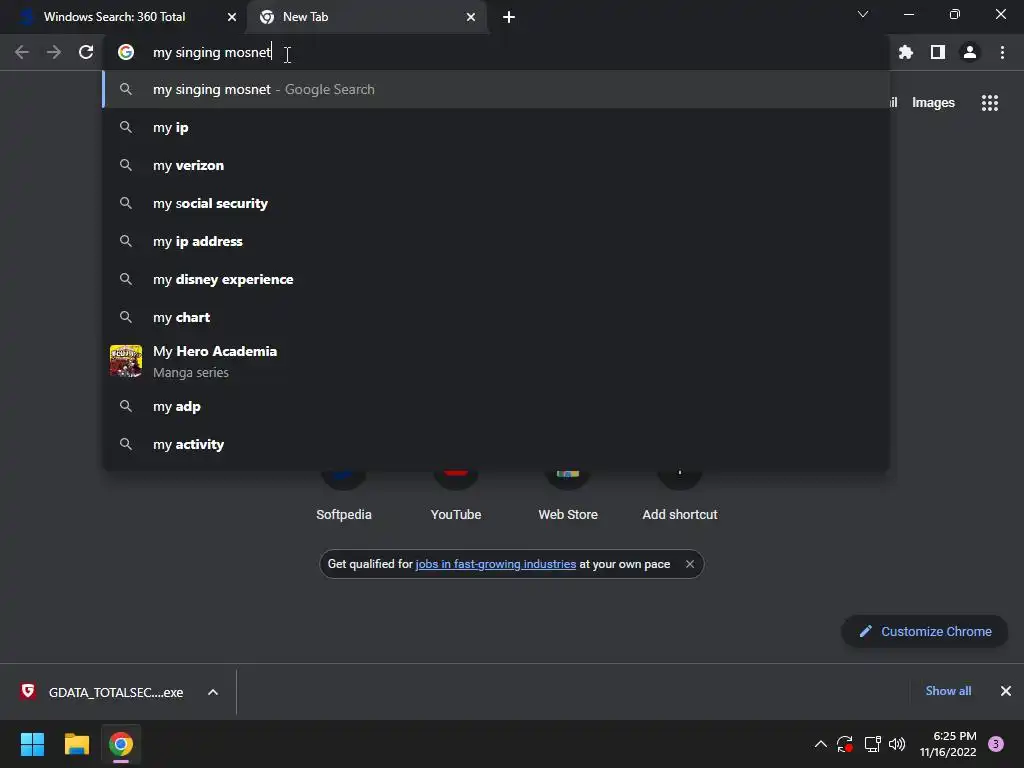Expand GDATA download options chevron
The height and width of the screenshot is (768, 1024).
[x=213, y=692]
